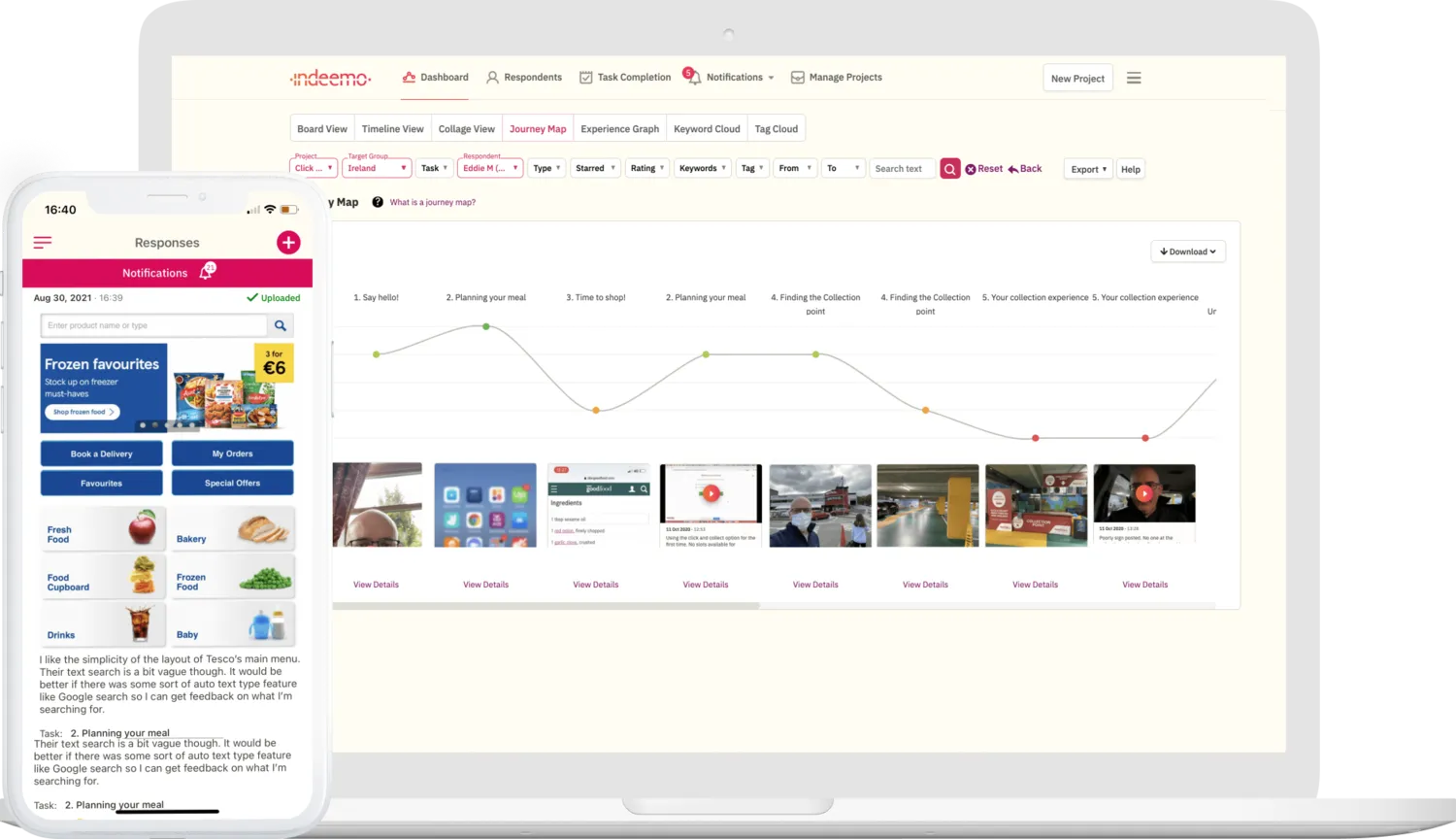Tap the battery icon in the phone status bar
This screenshot has width=1456, height=839.
pos(288,210)
